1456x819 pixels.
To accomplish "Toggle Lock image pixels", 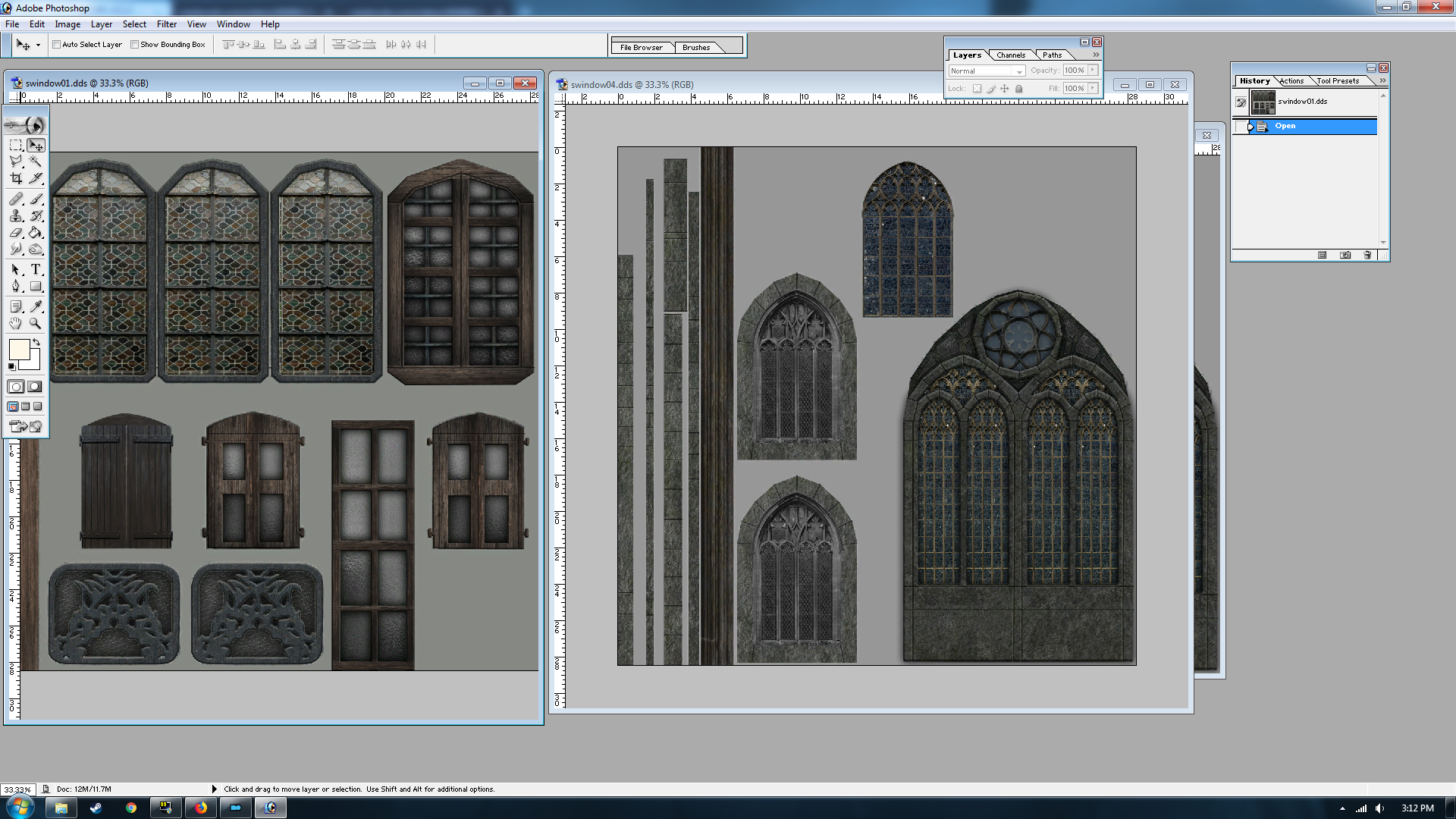I will point(991,89).
